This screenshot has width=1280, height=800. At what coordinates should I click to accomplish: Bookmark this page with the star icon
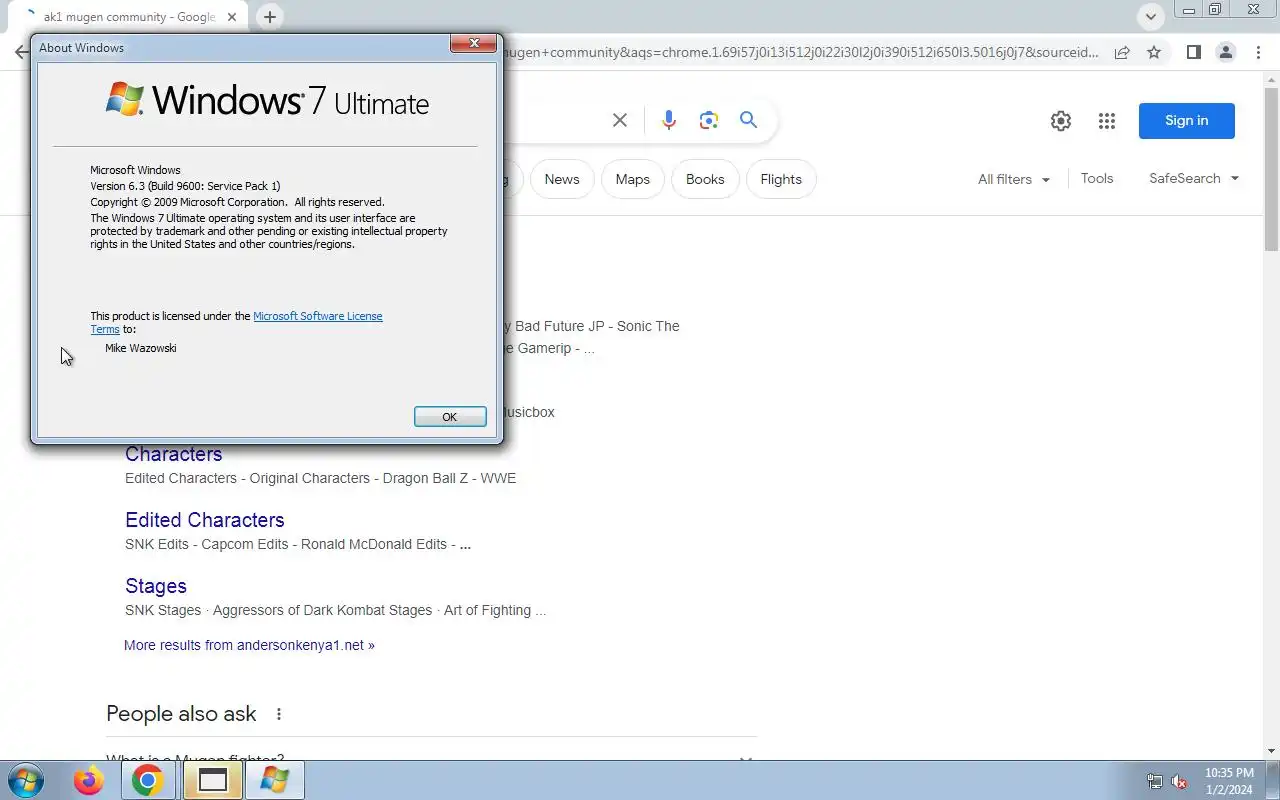pyautogui.click(x=1154, y=52)
